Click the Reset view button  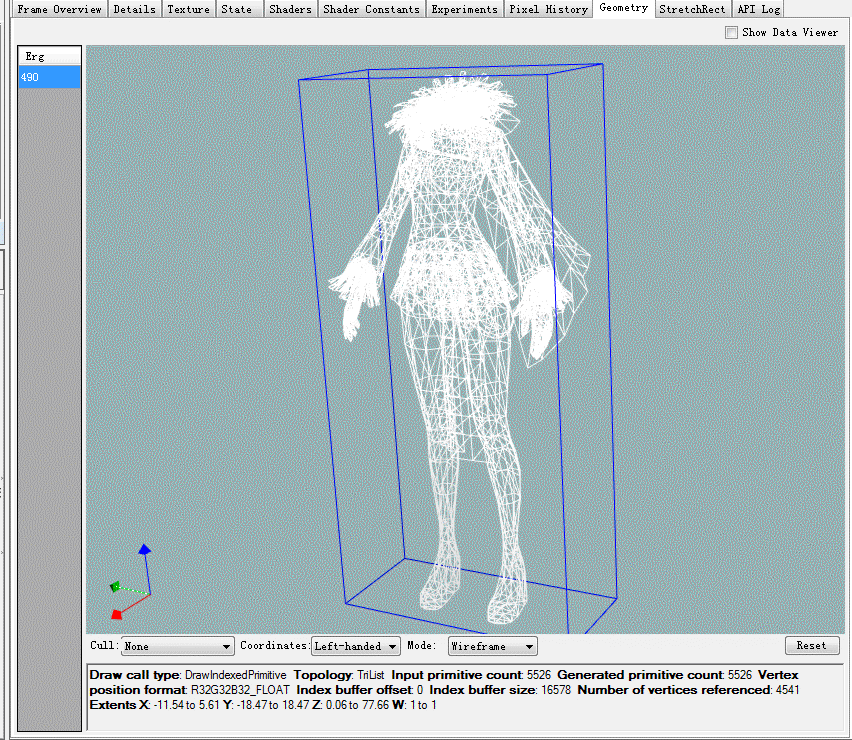click(x=812, y=645)
